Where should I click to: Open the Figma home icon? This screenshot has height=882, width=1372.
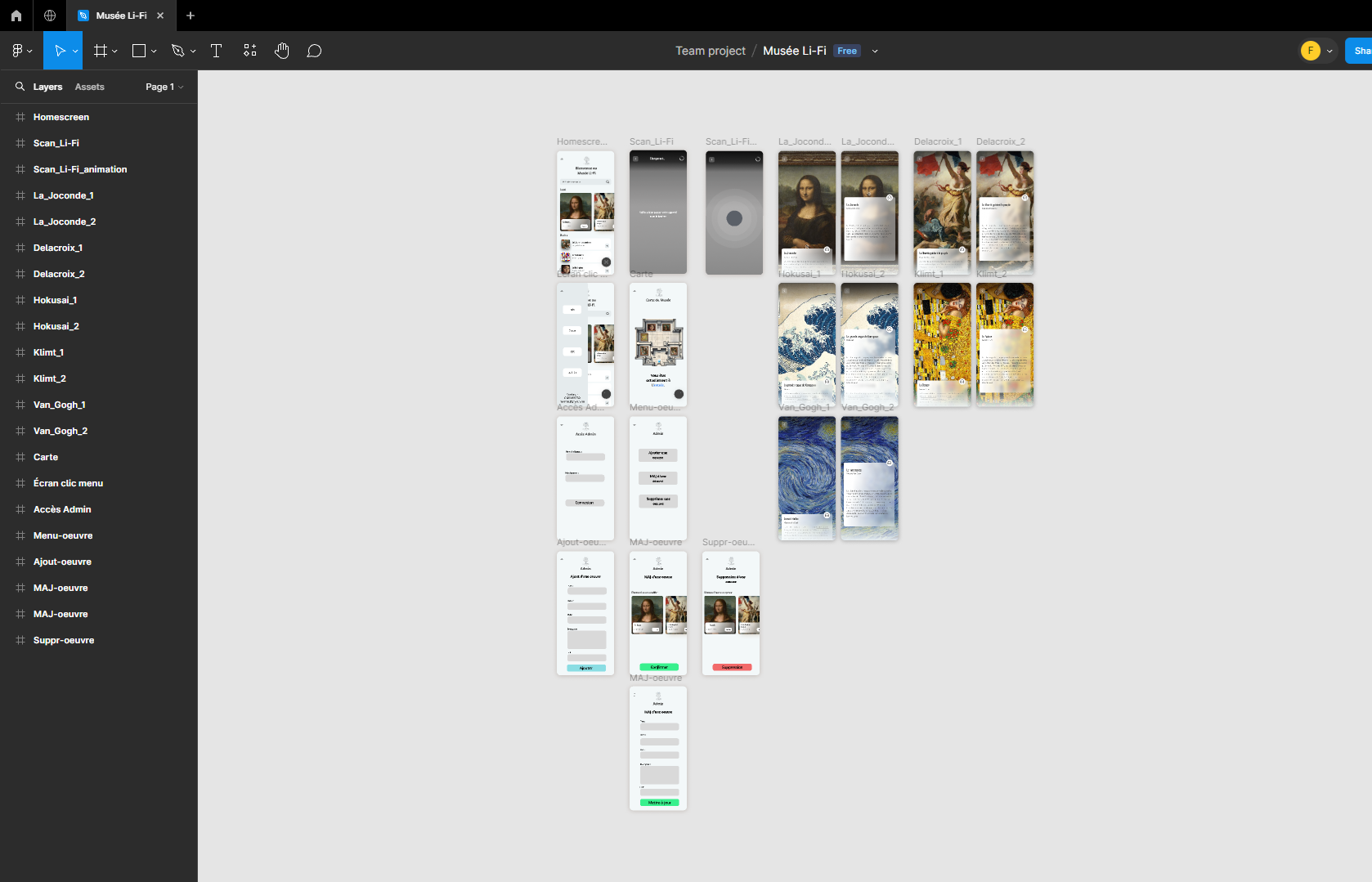click(x=16, y=16)
